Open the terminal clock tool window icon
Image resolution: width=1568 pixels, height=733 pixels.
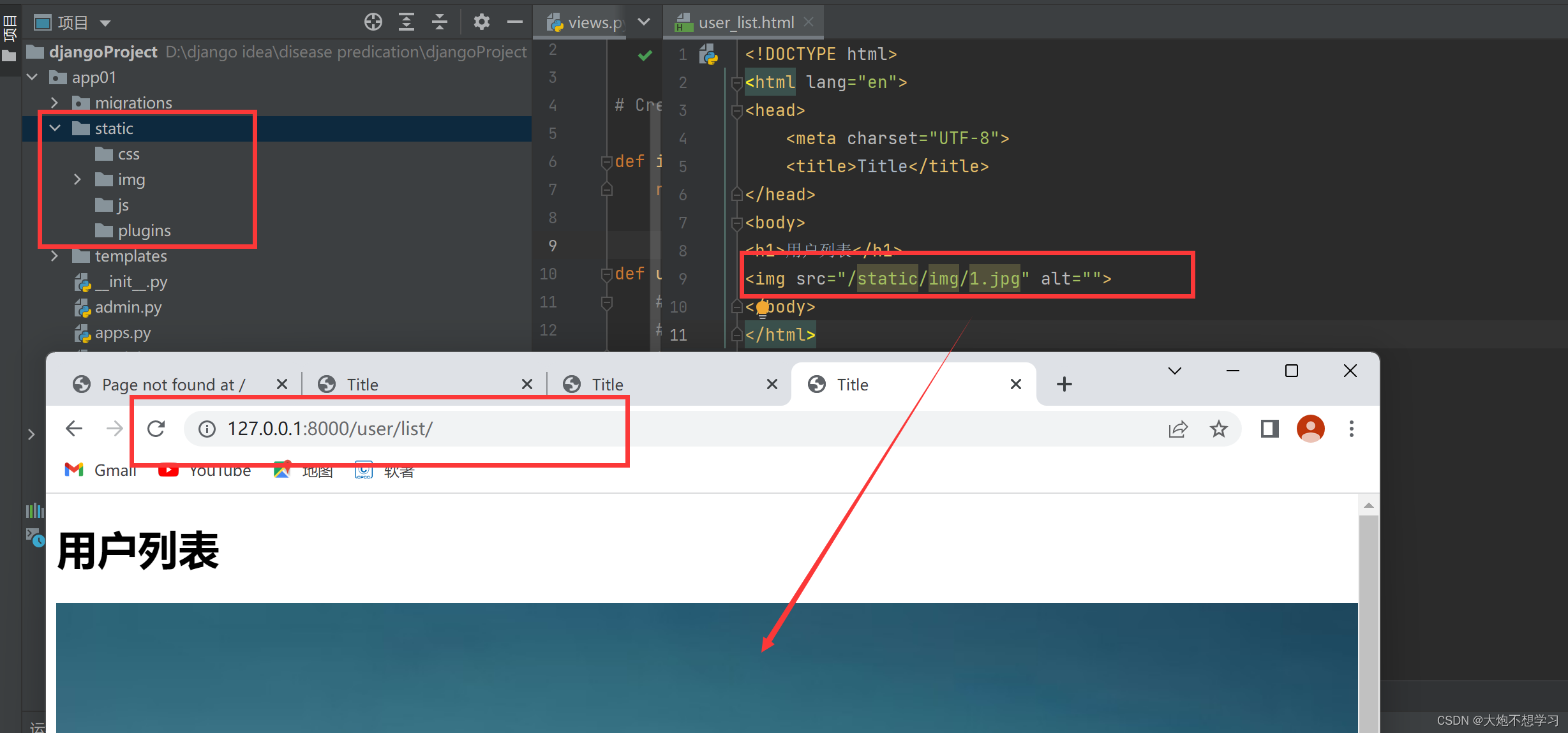click(35, 537)
